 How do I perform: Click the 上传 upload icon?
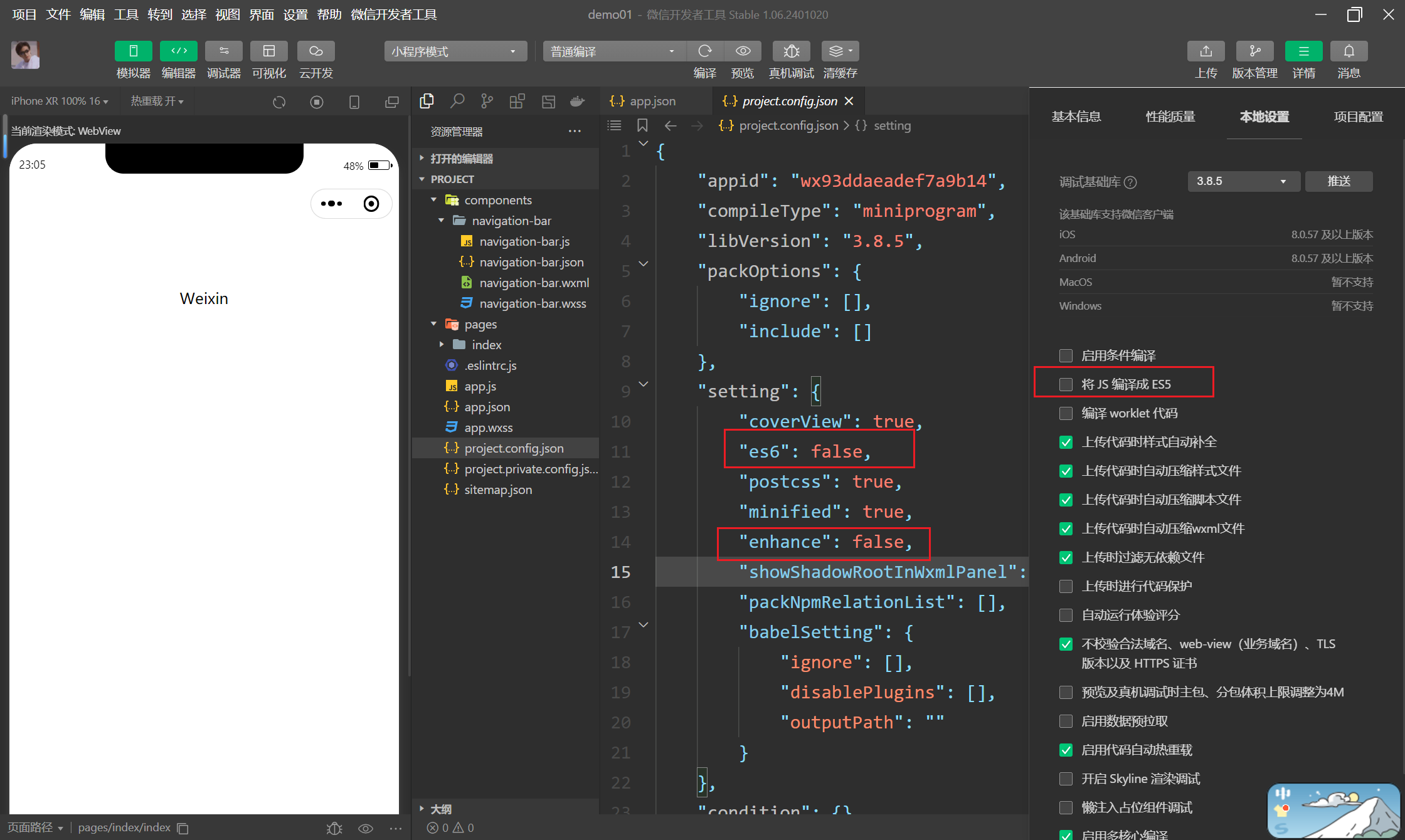click(x=1206, y=51)
